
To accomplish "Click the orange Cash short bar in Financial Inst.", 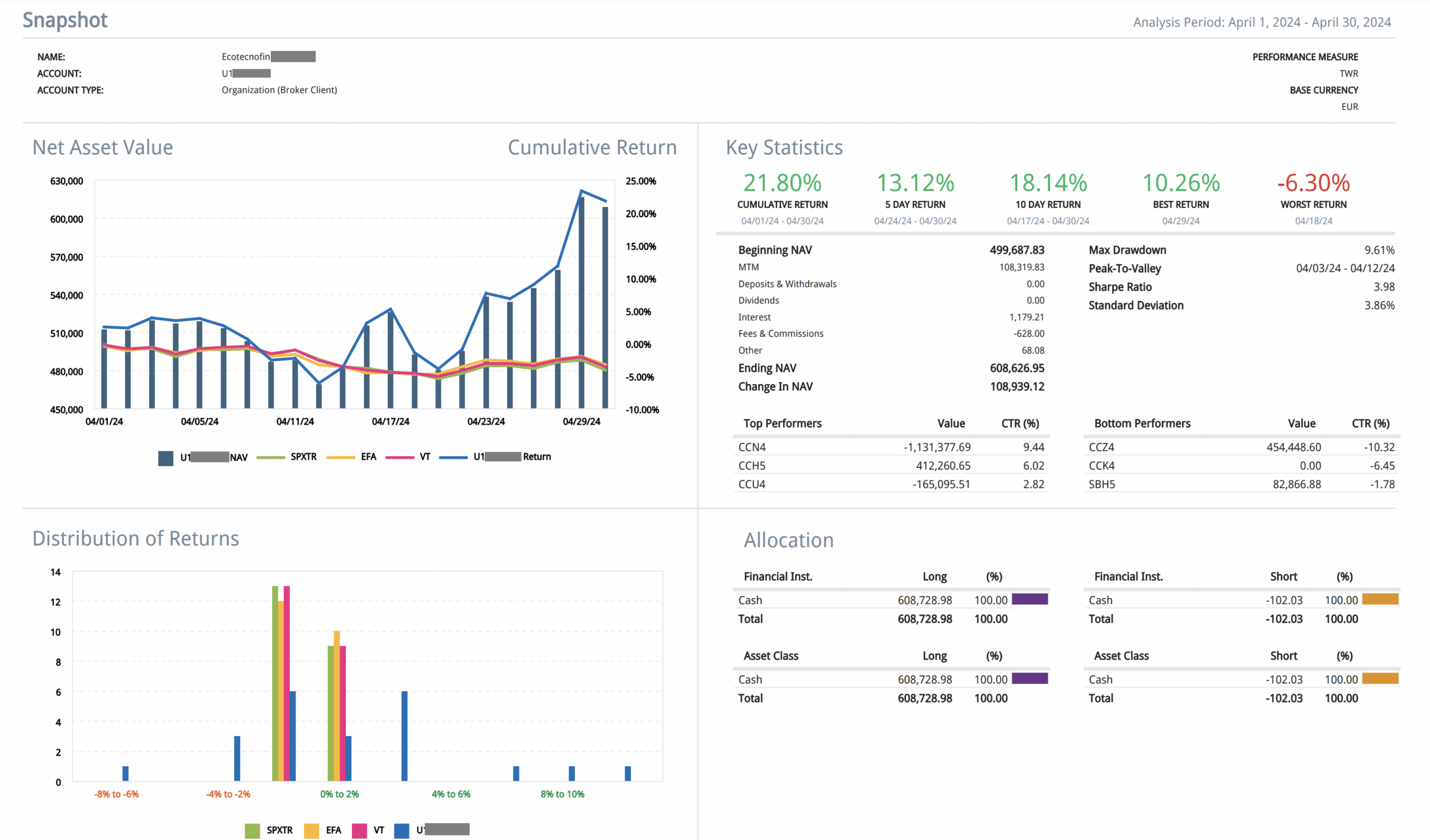I will click(1380, 599).
